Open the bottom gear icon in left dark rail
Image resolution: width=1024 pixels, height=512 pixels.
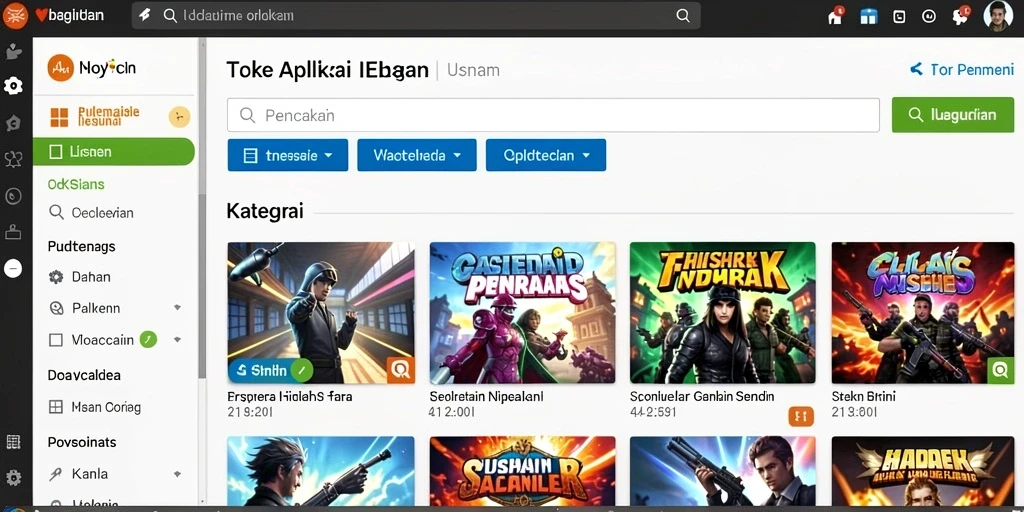click(13, 477)
